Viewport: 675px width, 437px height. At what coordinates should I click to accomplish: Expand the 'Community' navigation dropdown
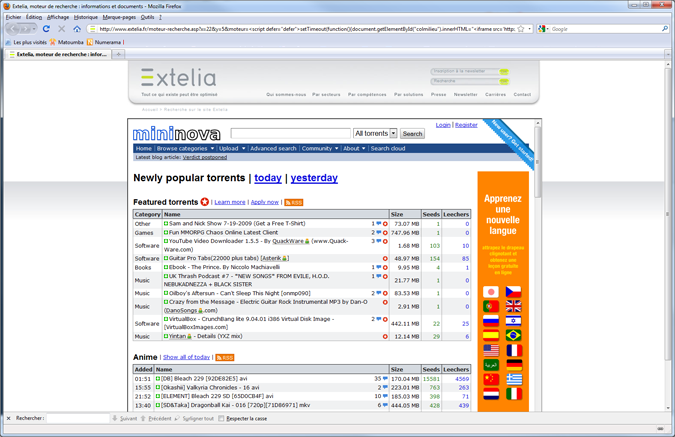click(319, 148)
